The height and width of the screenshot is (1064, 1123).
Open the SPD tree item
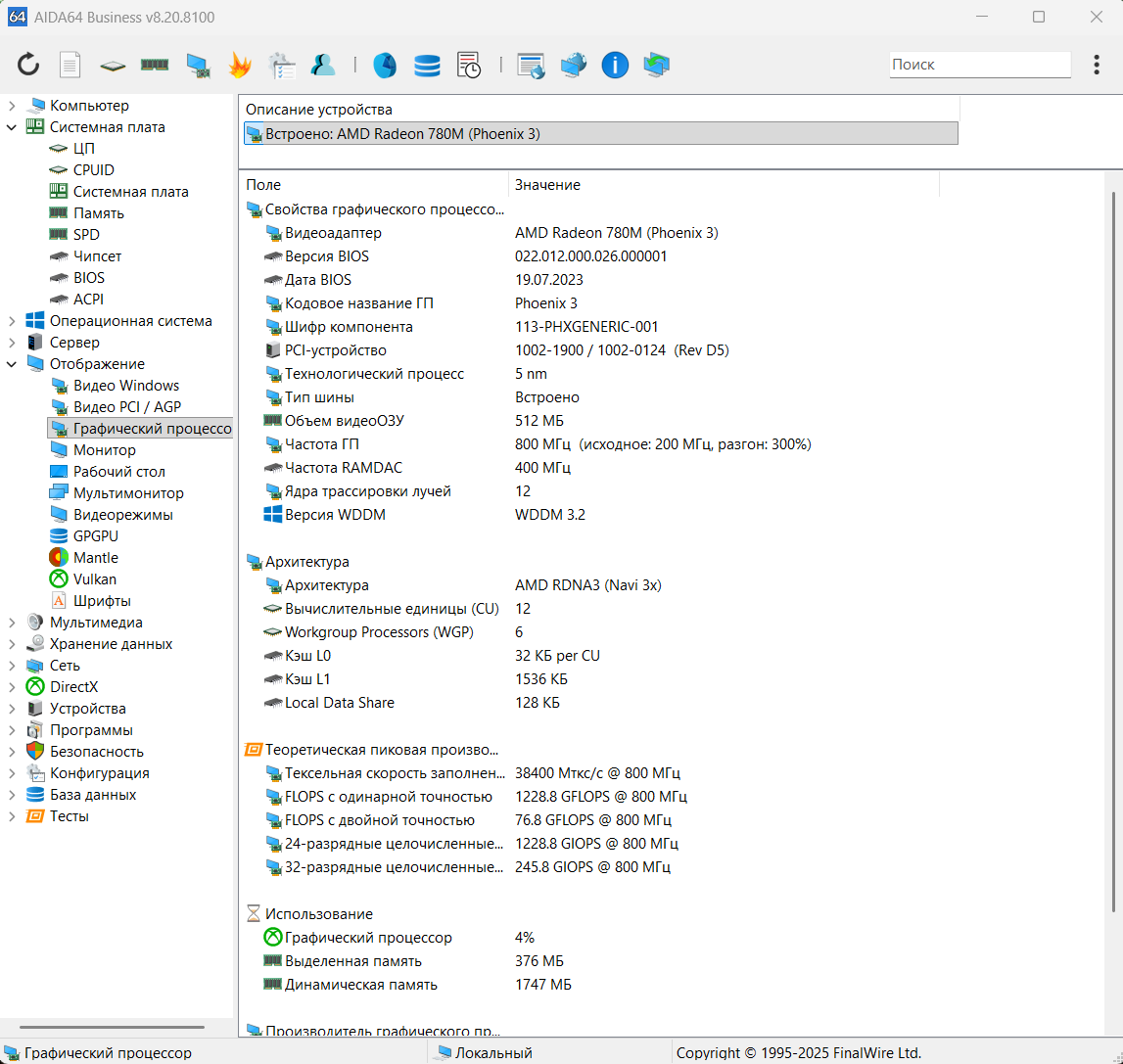pos(86,234)
